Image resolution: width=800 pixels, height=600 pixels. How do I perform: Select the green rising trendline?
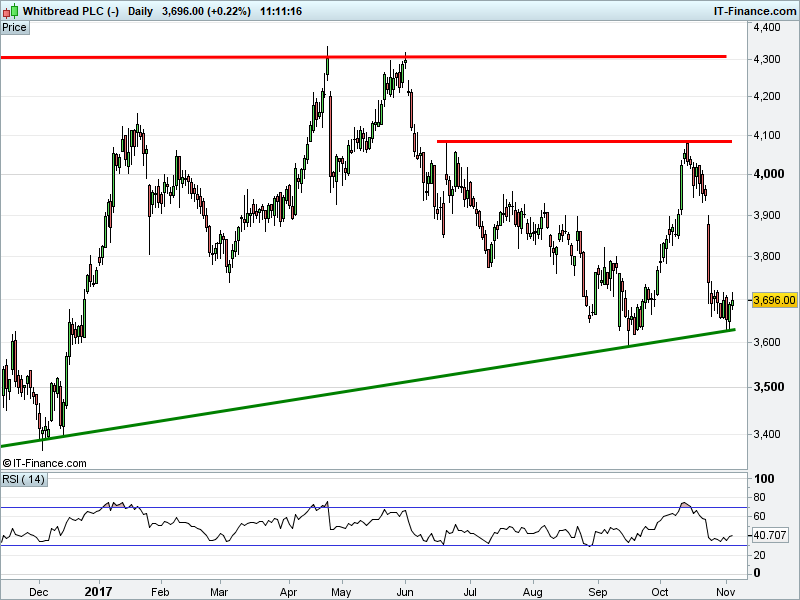pyautogui.click(x=367, y=388)
